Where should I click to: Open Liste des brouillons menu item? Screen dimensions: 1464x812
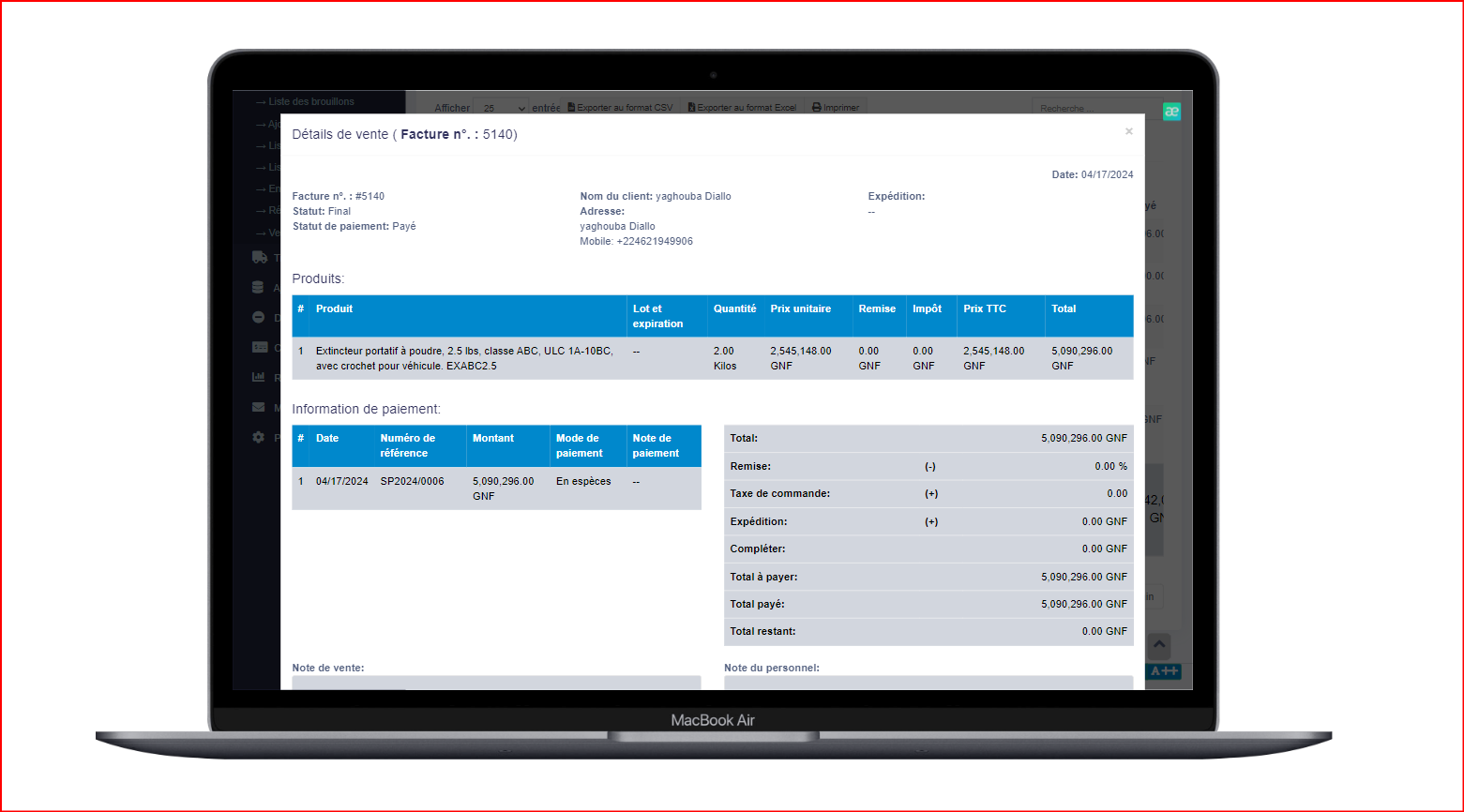tap(310, 101)
